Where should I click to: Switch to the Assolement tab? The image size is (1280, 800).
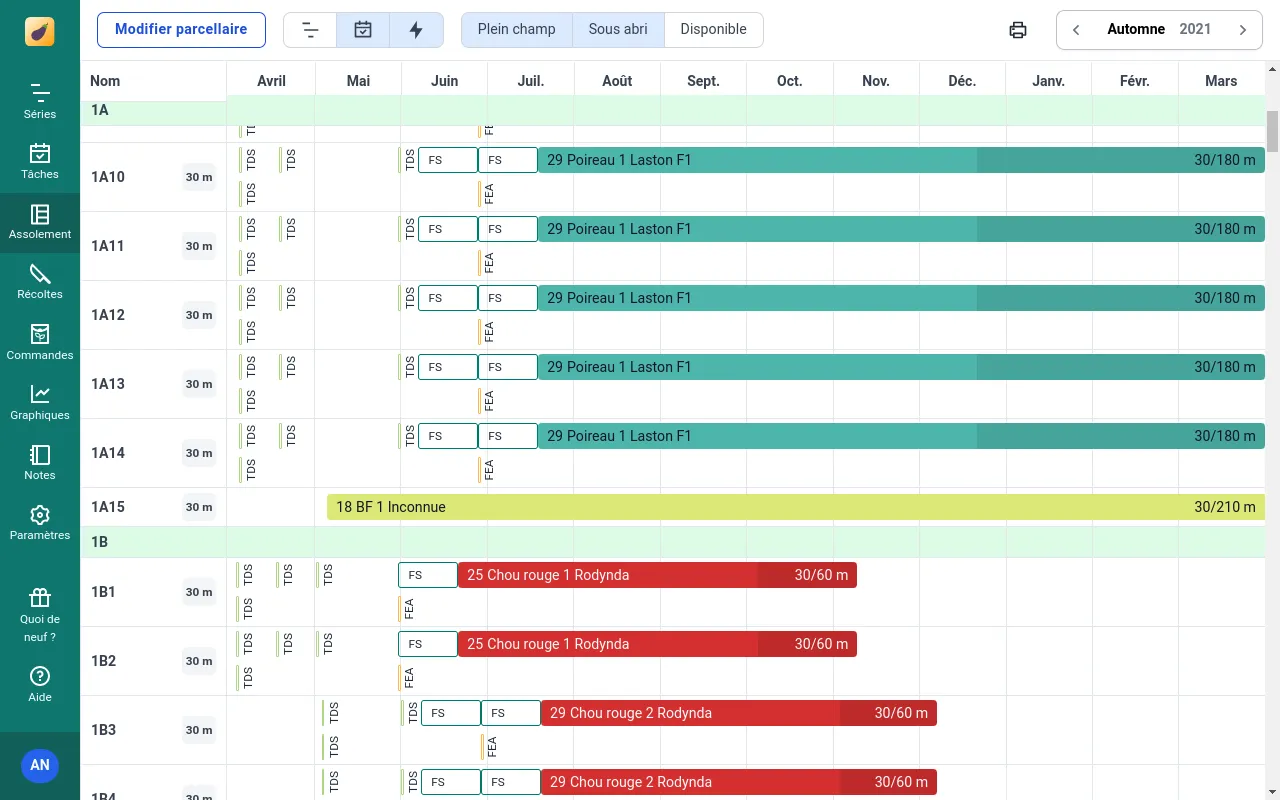[x=40, y=221]
